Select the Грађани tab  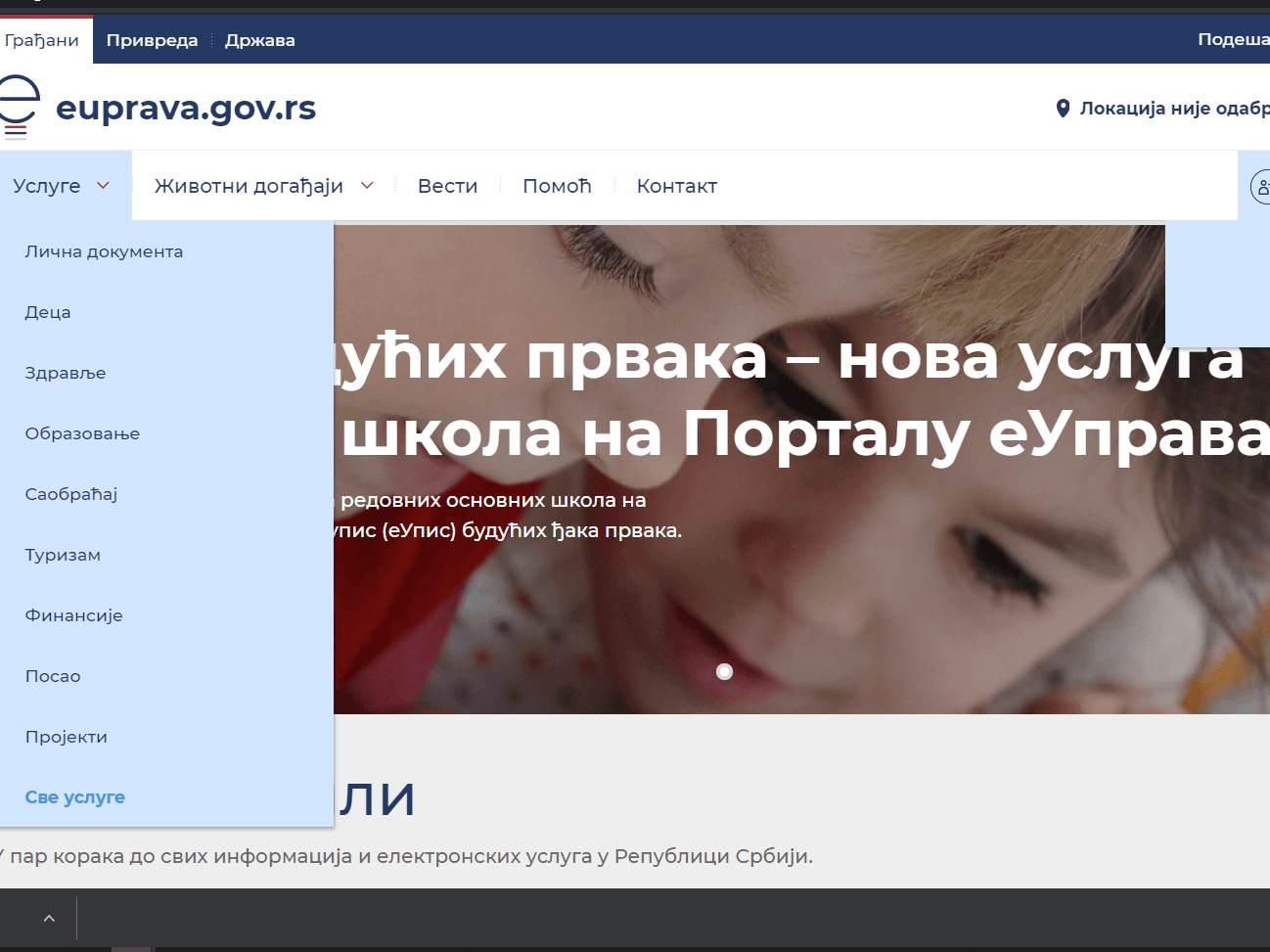42,40
